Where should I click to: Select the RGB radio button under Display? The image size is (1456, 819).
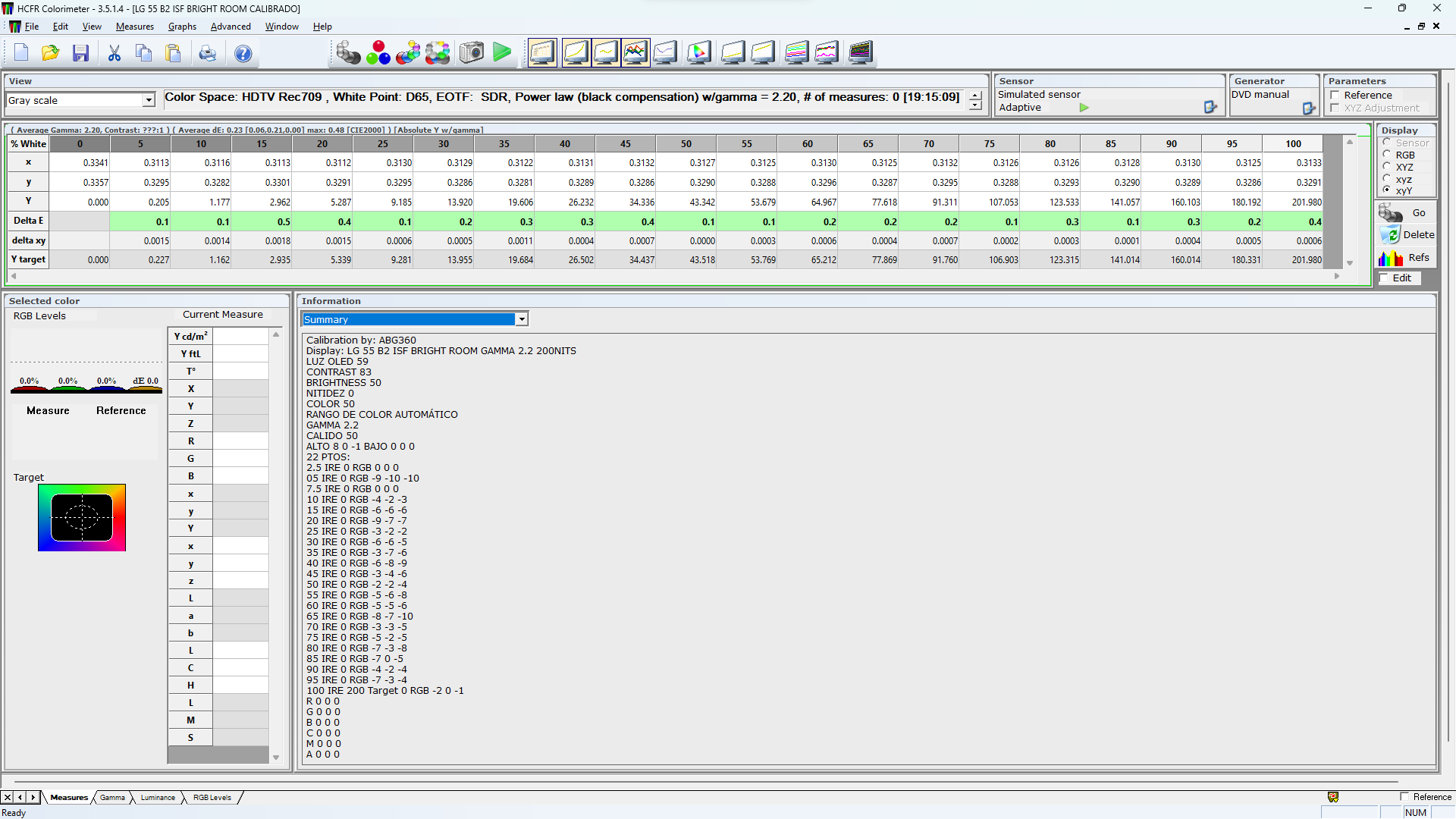click(1389, 155)
